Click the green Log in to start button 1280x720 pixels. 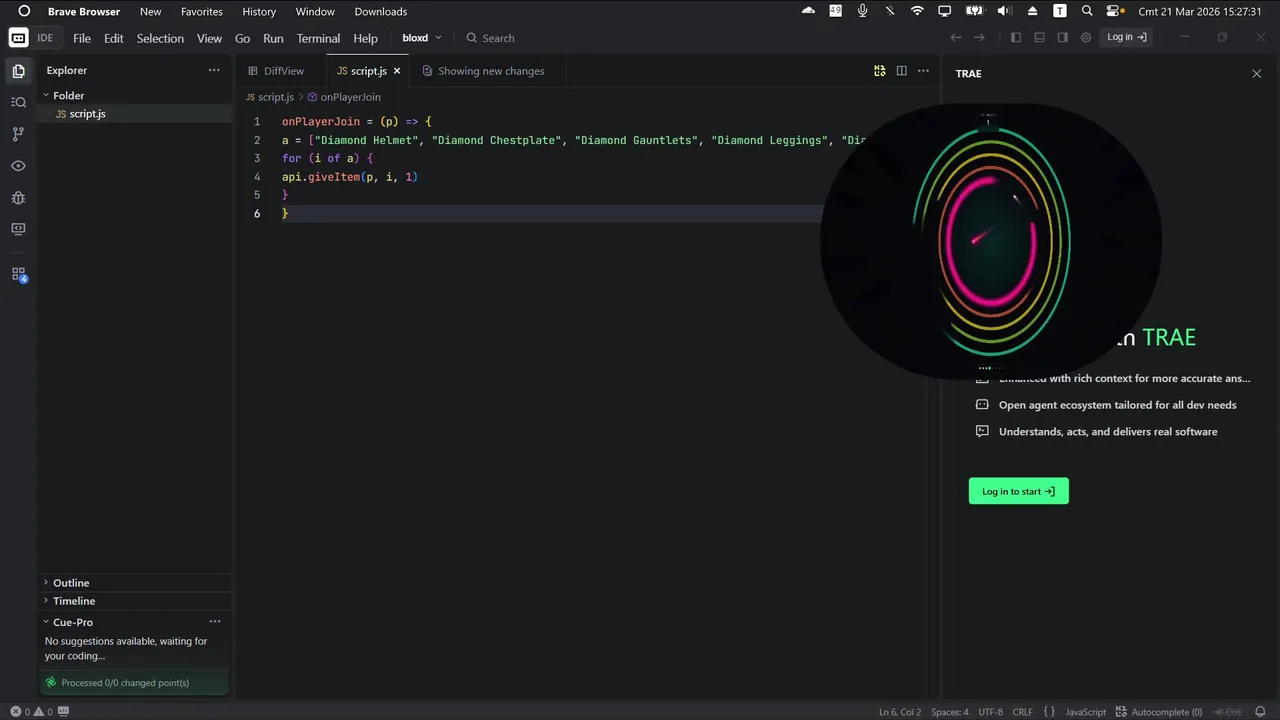coord(1018,491)
